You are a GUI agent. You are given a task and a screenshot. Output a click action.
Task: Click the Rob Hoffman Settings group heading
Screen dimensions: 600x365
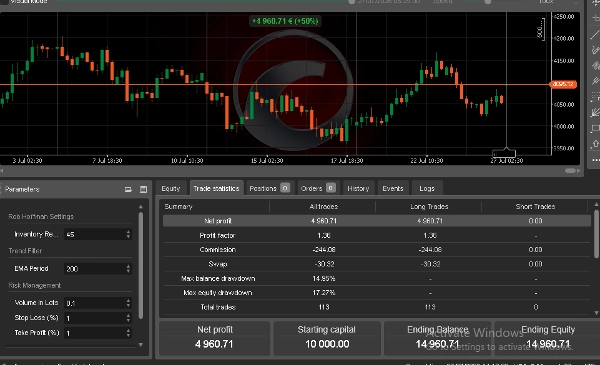point(41,217)
